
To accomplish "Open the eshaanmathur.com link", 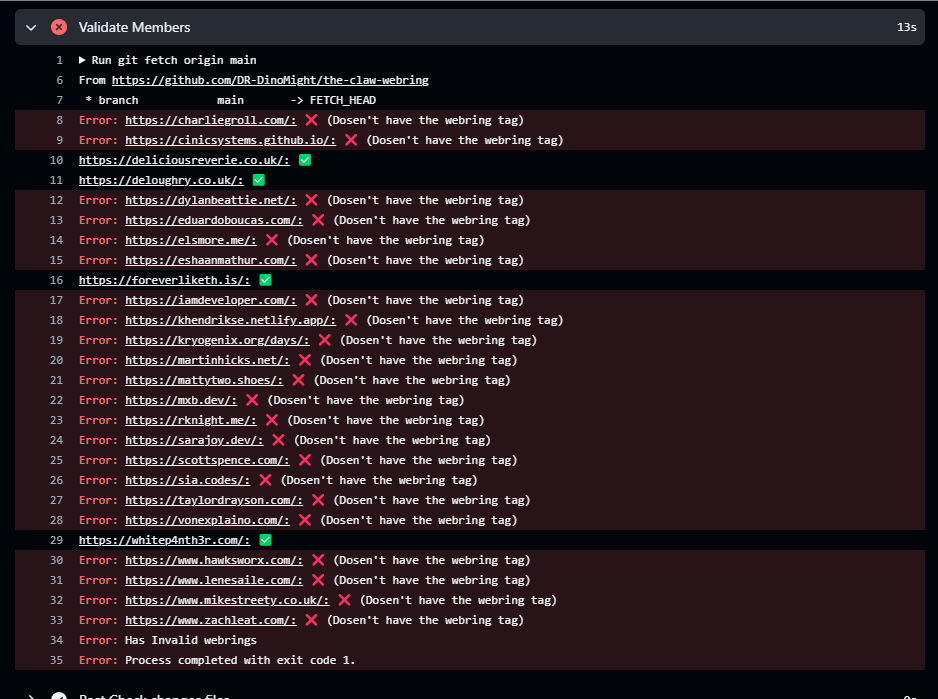I will [211, 260].
